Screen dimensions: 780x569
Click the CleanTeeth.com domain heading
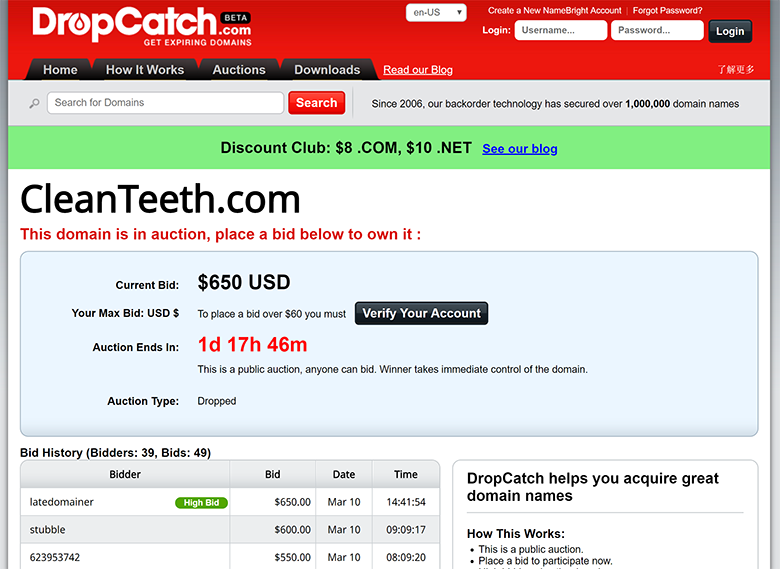160,199
